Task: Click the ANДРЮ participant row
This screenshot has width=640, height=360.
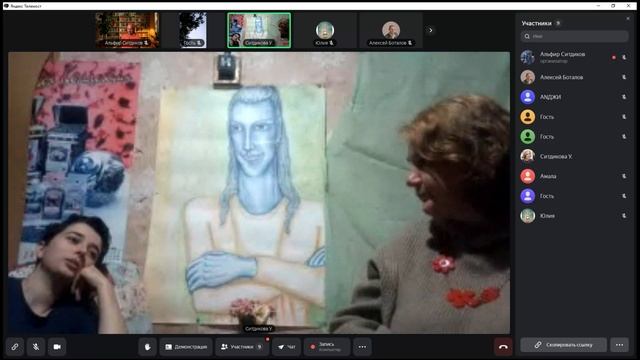Action: [574, 97]
